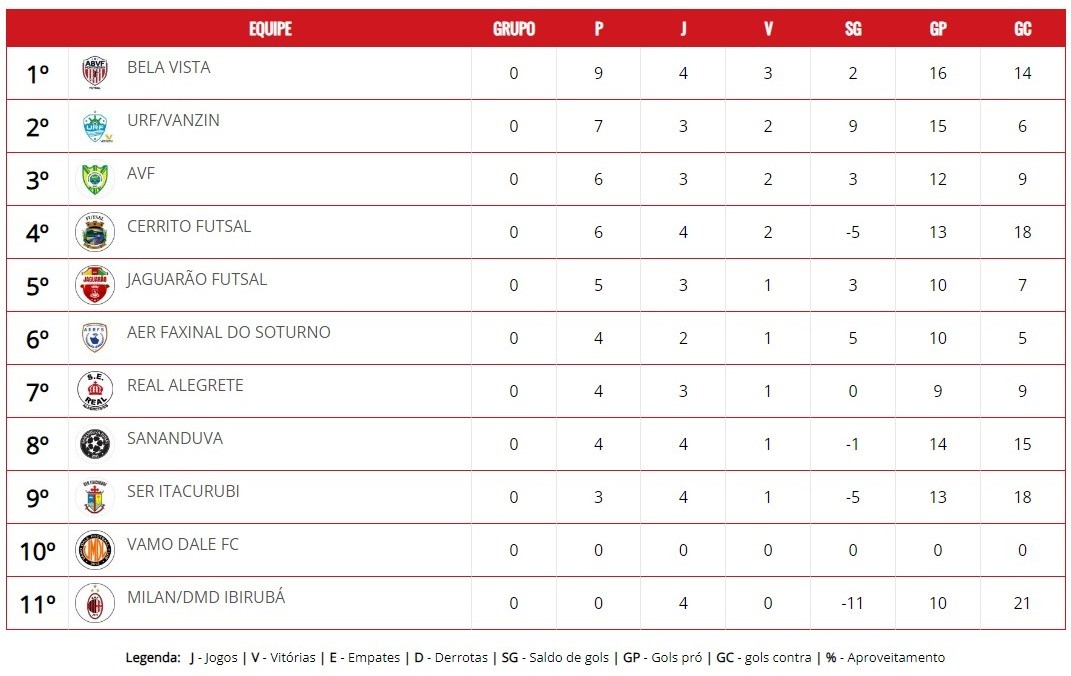Click the Bela Vista team crest
The width and height of the screenshot is (1071, 676).
point(95,72)
